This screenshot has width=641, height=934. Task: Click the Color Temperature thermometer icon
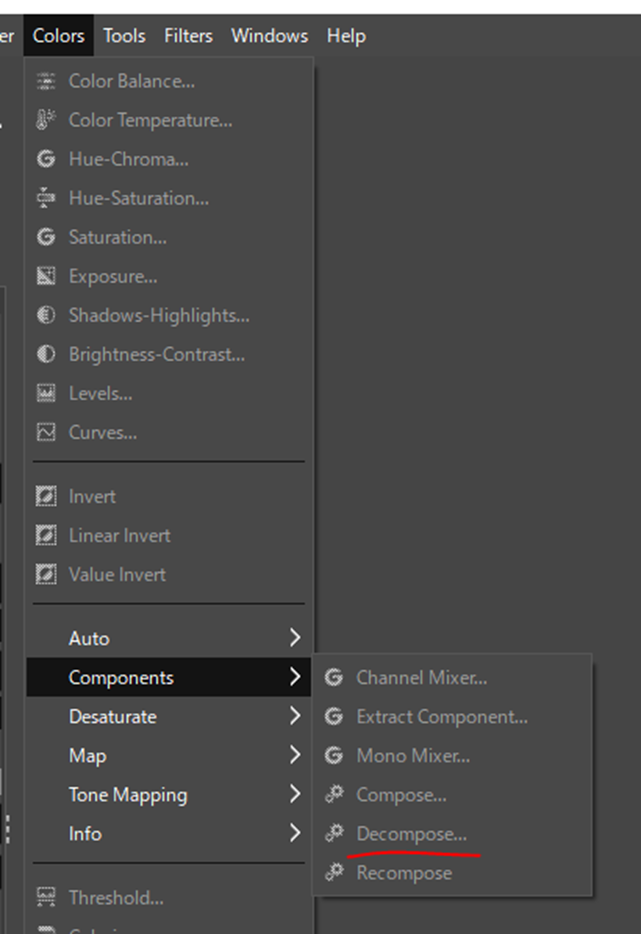point(46,120)
